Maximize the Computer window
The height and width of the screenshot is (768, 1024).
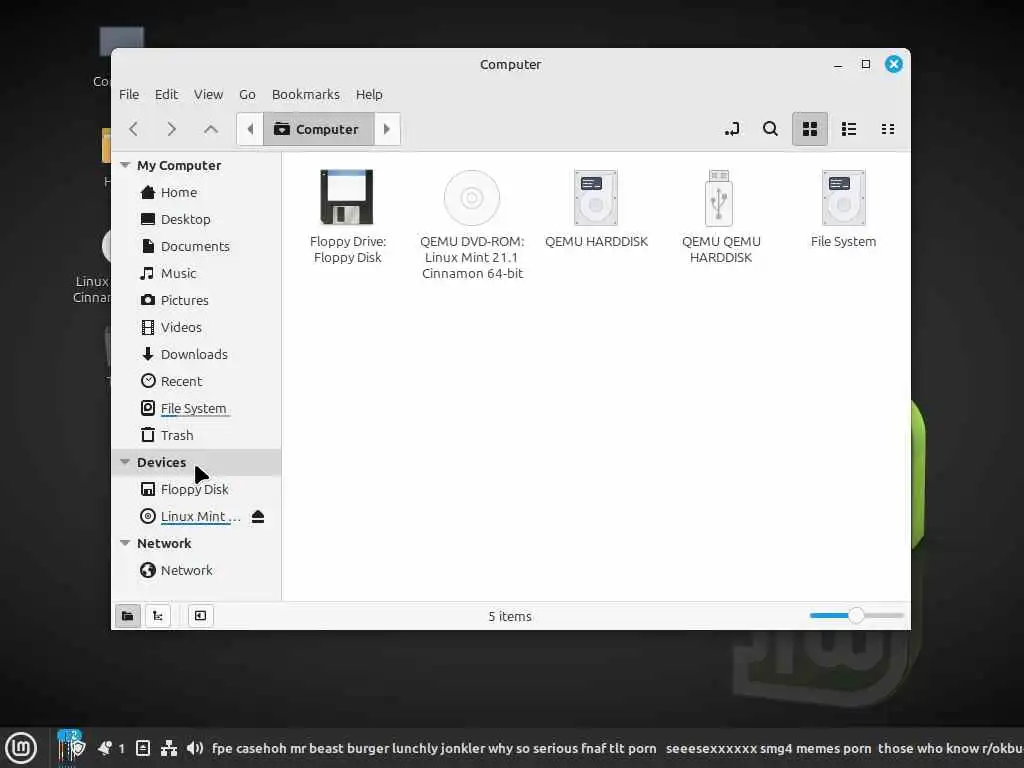pyautogui.click(x=866, y=64)
